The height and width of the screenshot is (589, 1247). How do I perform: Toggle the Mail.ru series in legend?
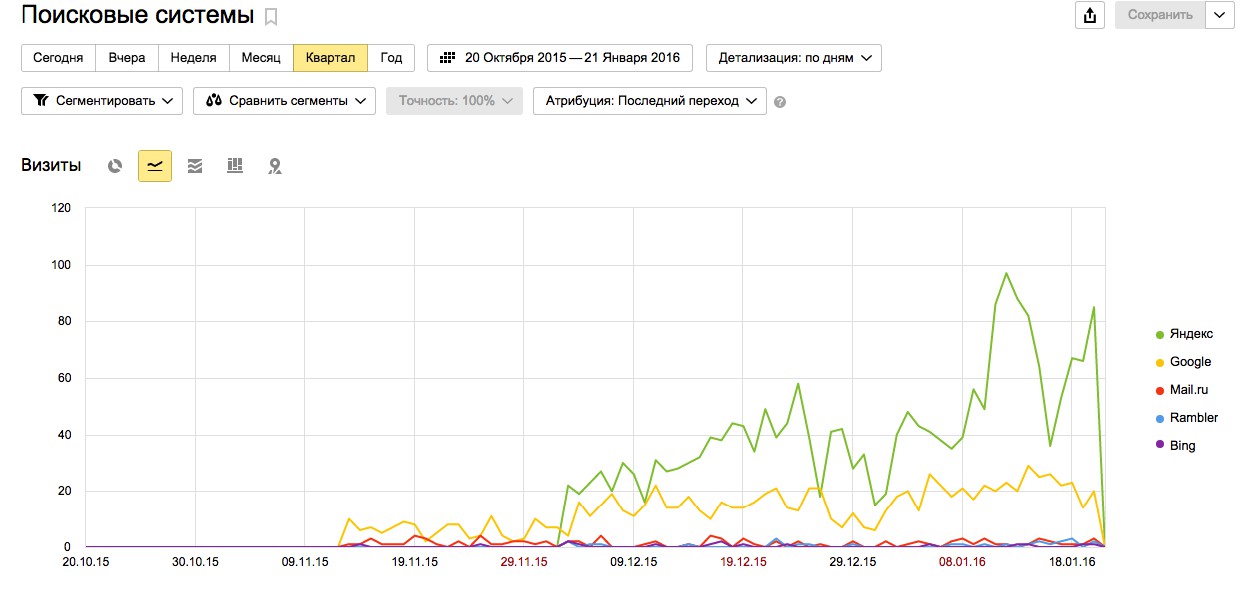point(1190,390)
